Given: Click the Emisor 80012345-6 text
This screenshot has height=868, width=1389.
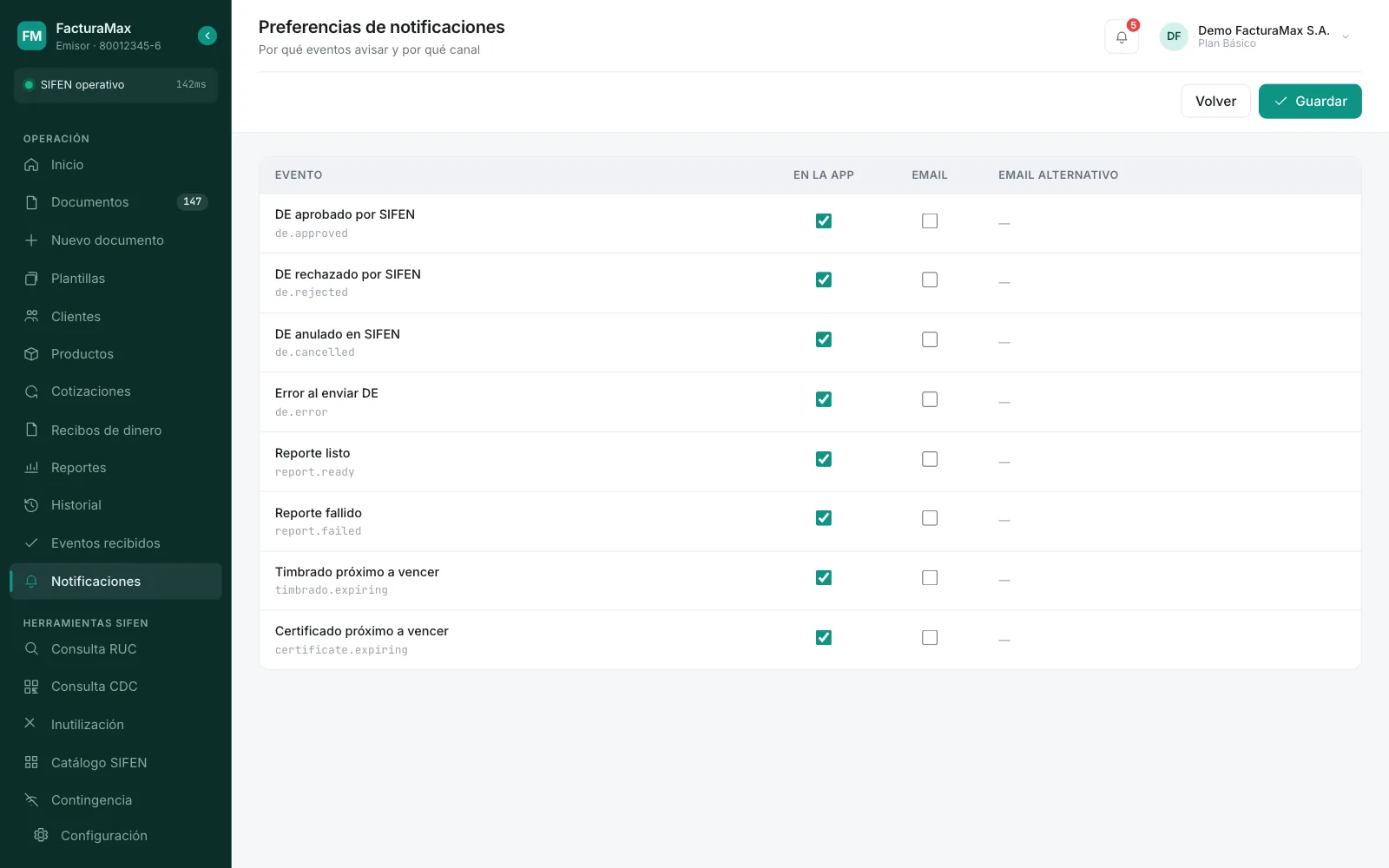Looking at the screenshot, I should [109, 46].
